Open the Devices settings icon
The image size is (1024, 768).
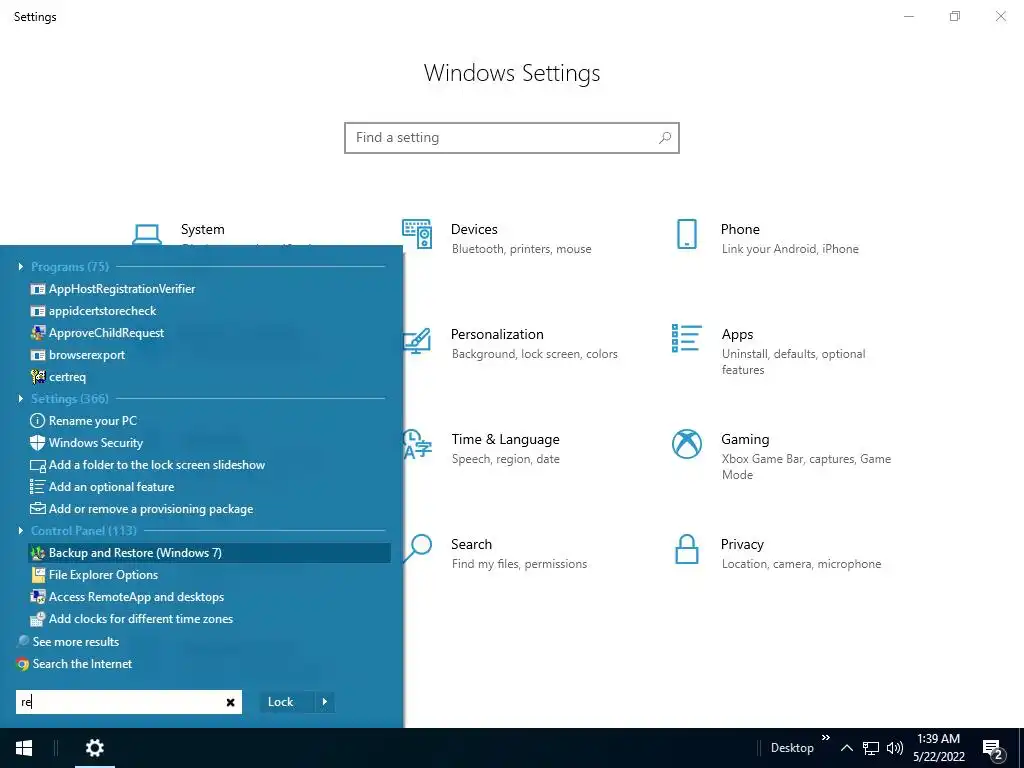(x=417, y=234)
